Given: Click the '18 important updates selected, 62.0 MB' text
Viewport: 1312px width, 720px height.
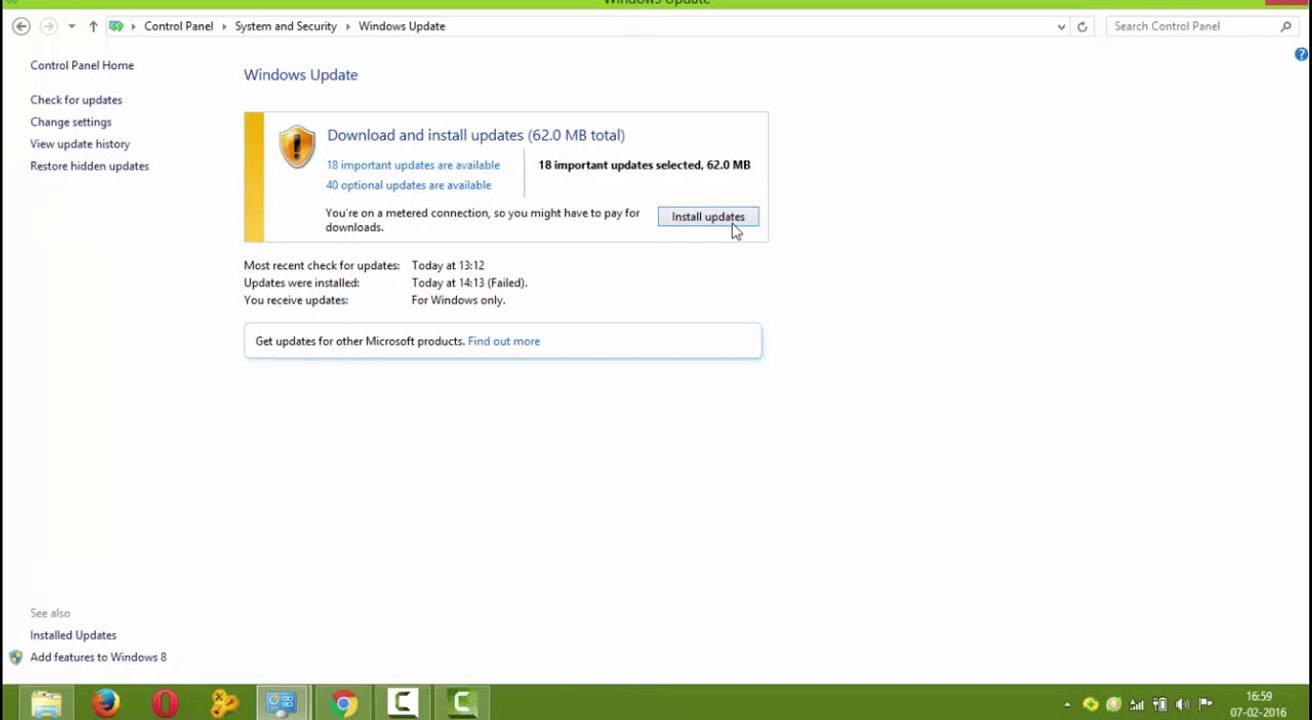Looking at the screenshot, I should click(644, 165).
